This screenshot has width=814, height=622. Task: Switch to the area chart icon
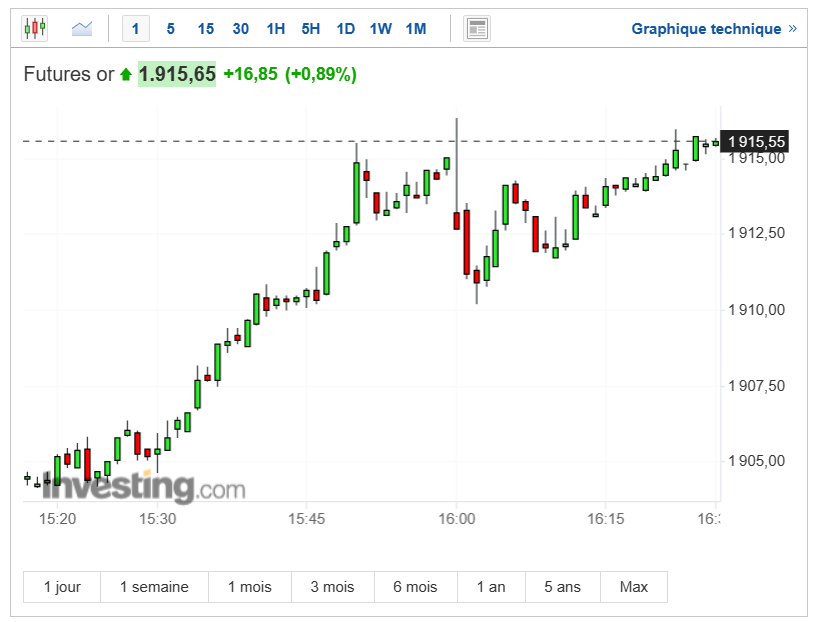(82, 29)
